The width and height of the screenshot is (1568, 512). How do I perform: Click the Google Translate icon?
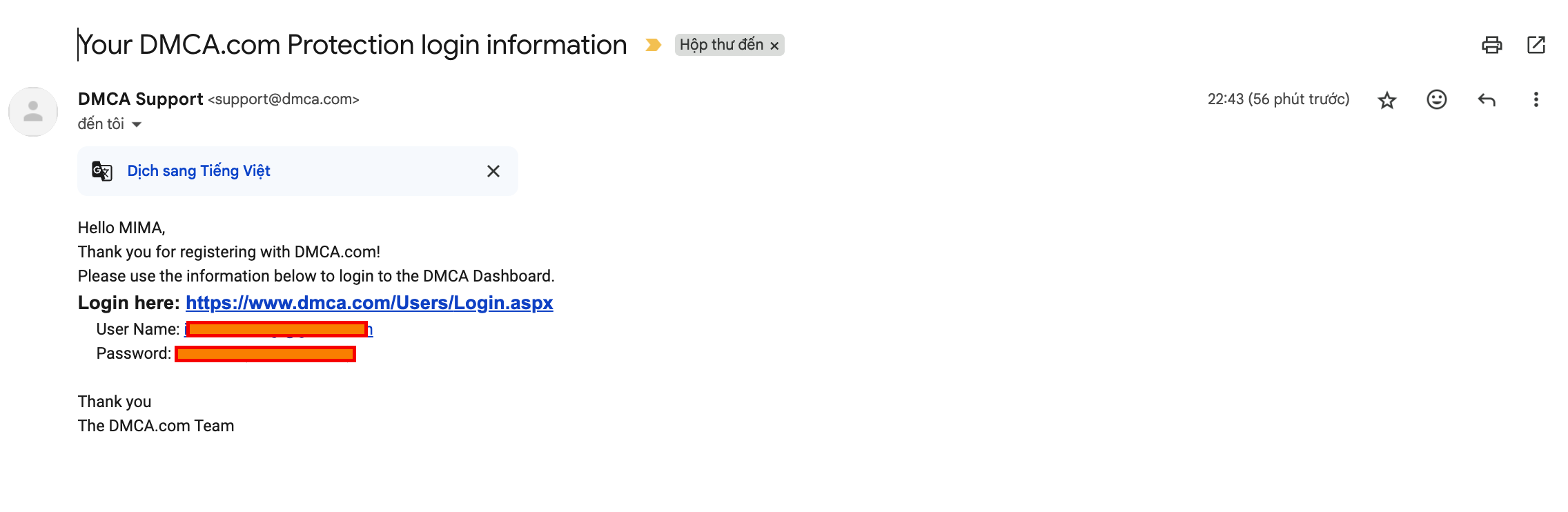(102, 170)
